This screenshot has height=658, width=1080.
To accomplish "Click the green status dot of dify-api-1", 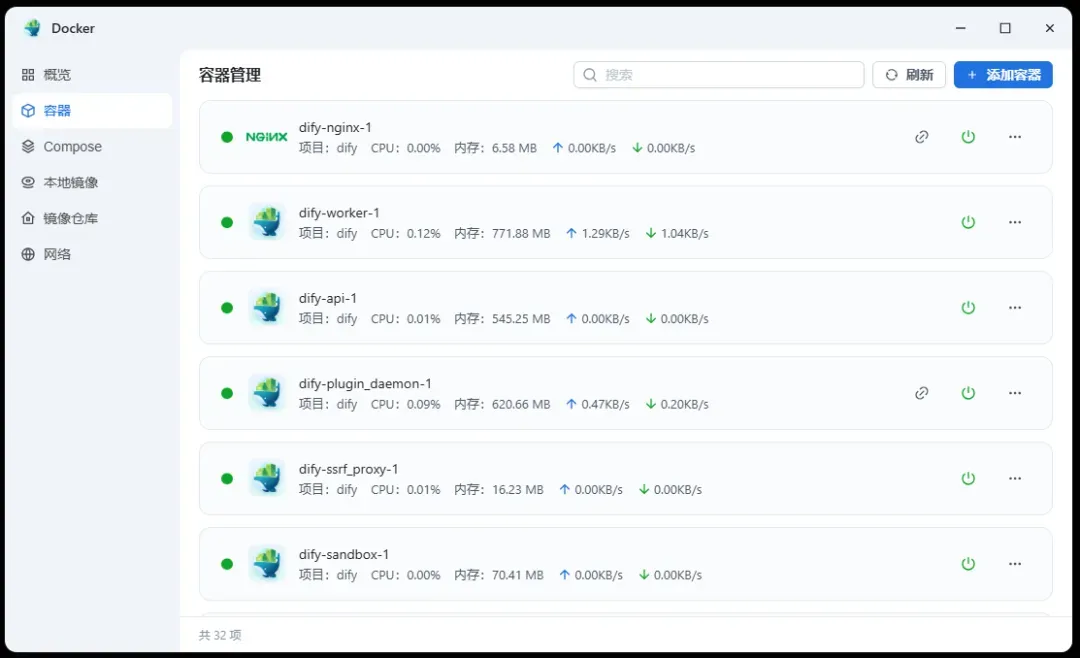I will tap(227, 307).
